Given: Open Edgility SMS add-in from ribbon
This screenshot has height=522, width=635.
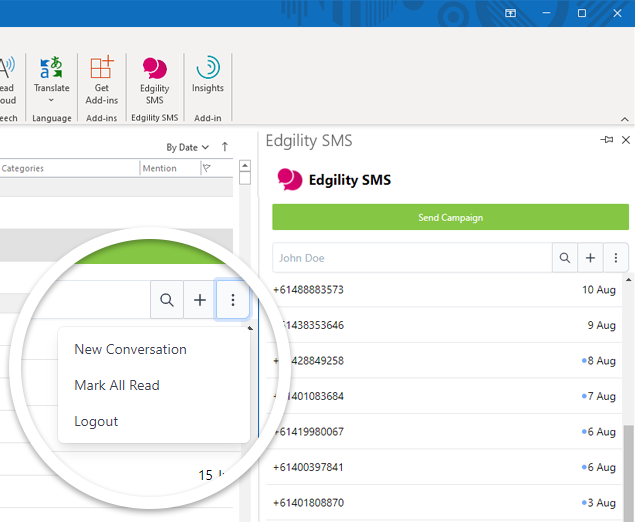Looking at the screenshot, I should click(154, 80).
